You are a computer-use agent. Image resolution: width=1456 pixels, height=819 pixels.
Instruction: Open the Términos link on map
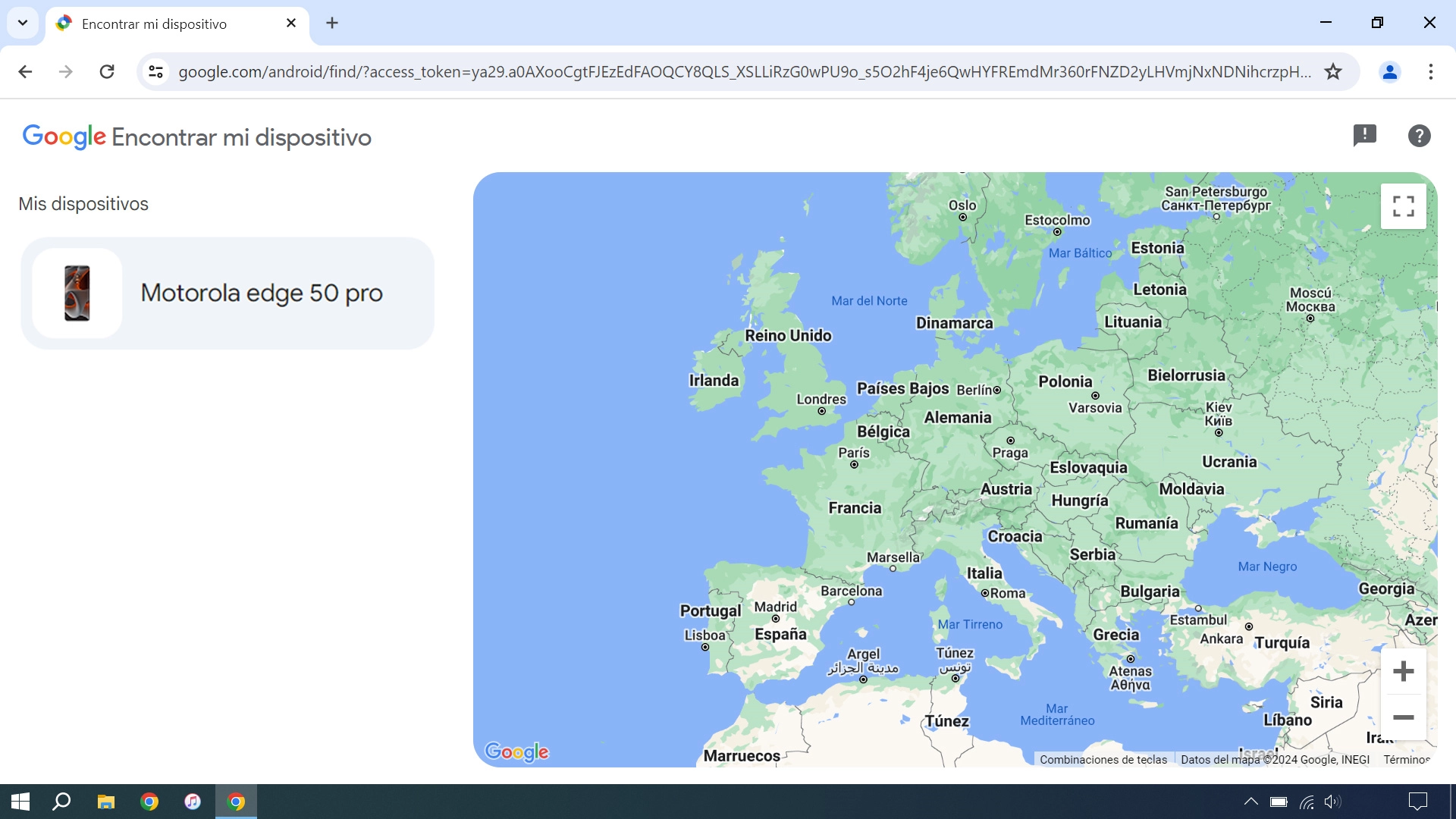1406,759
